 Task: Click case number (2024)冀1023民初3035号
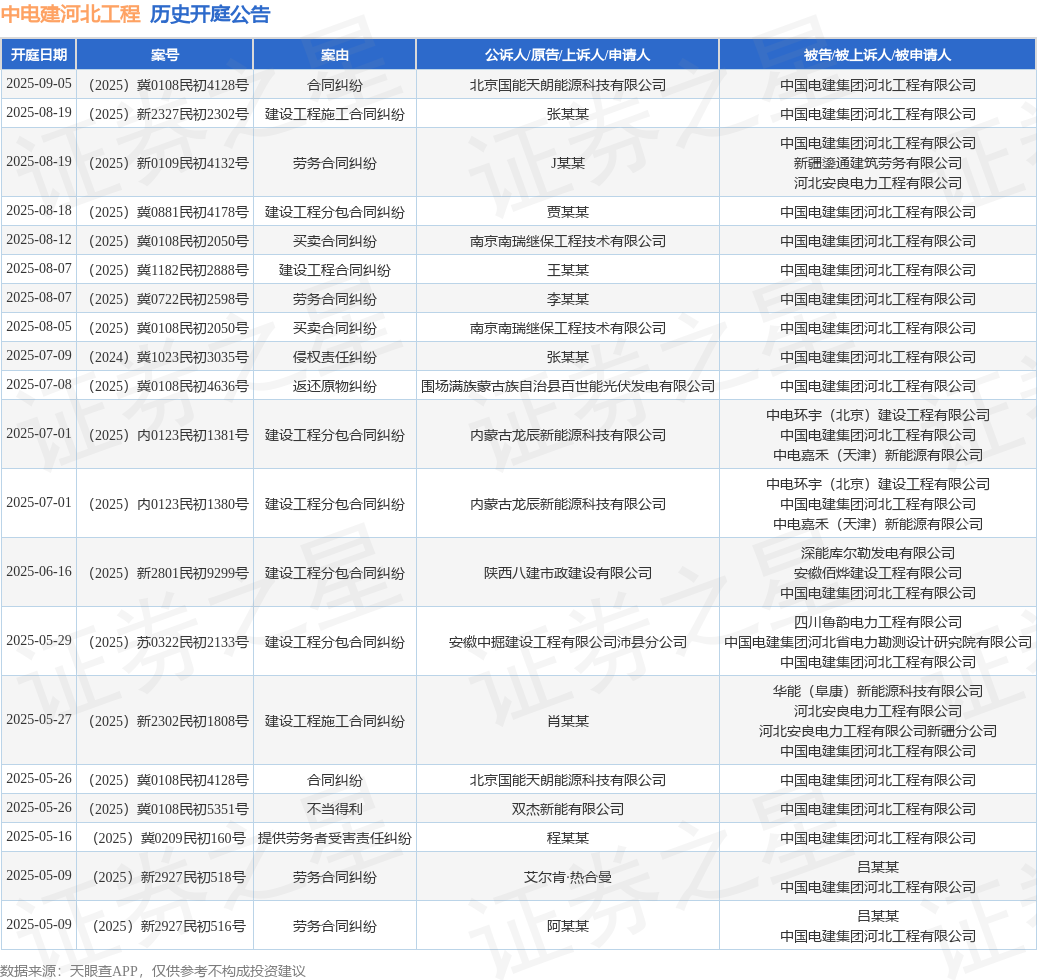tap(169, 358)
